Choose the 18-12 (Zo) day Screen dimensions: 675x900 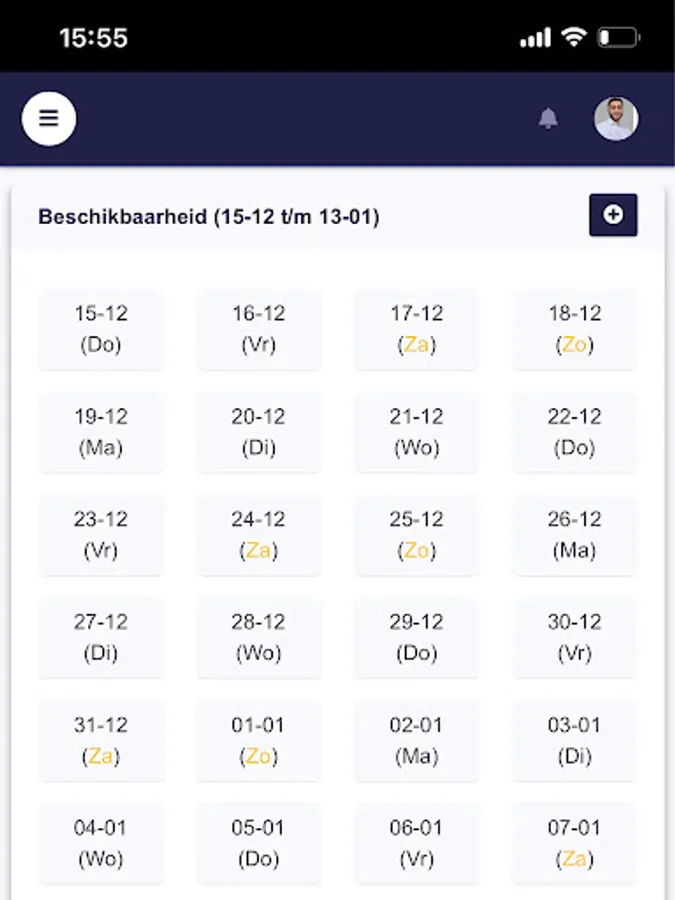point(574,329)
